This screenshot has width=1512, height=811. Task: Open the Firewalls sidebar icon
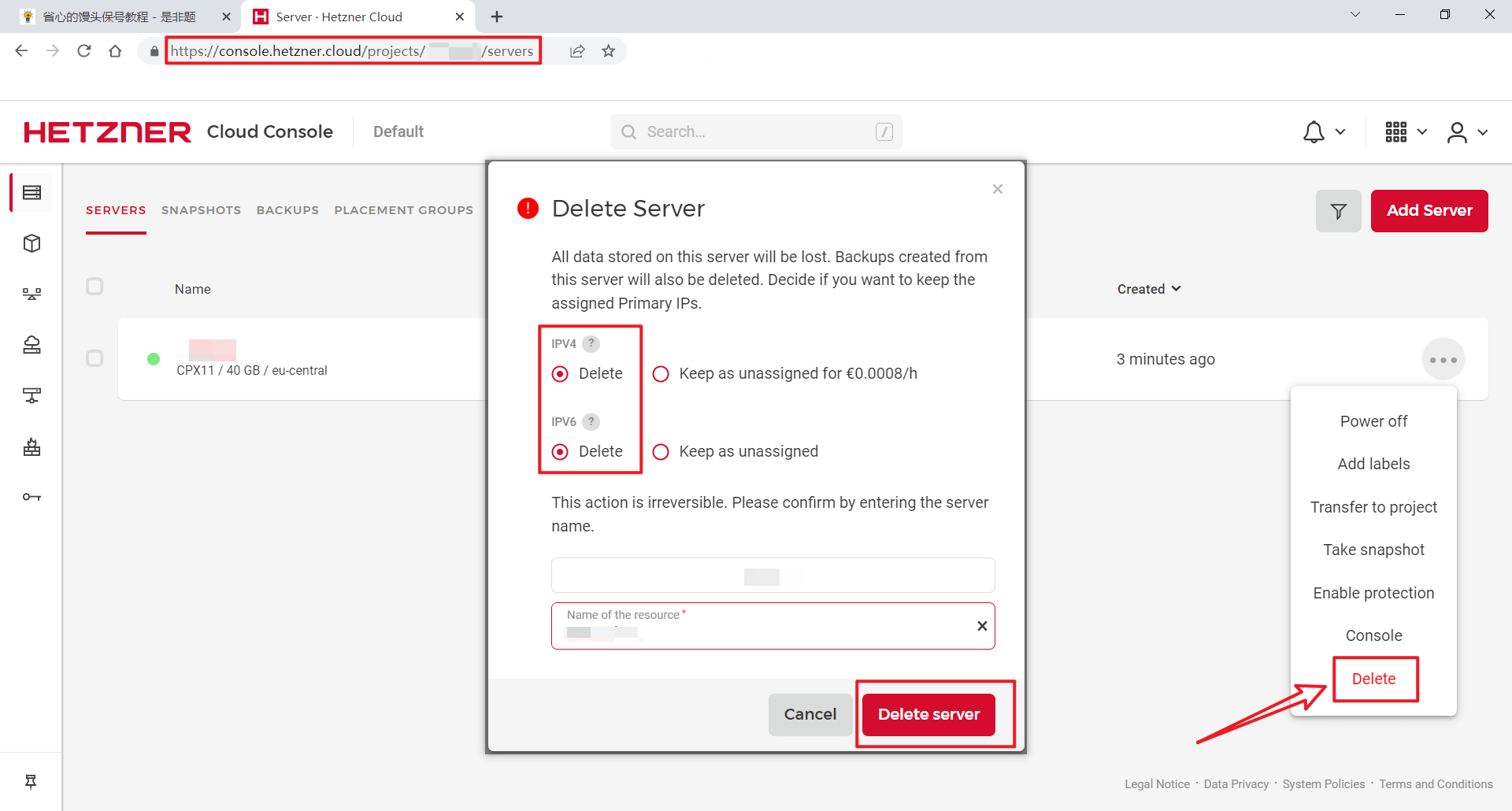tap(32, 446)
